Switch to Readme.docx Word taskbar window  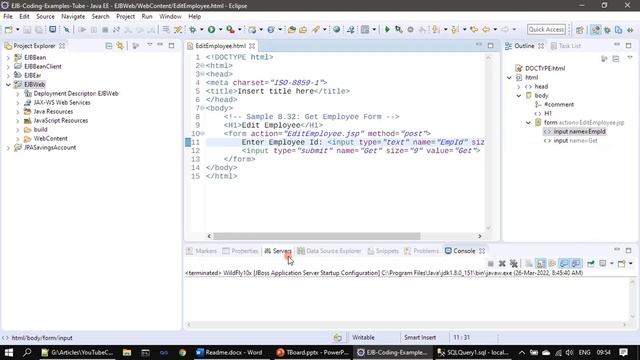[x=231, y=352]
